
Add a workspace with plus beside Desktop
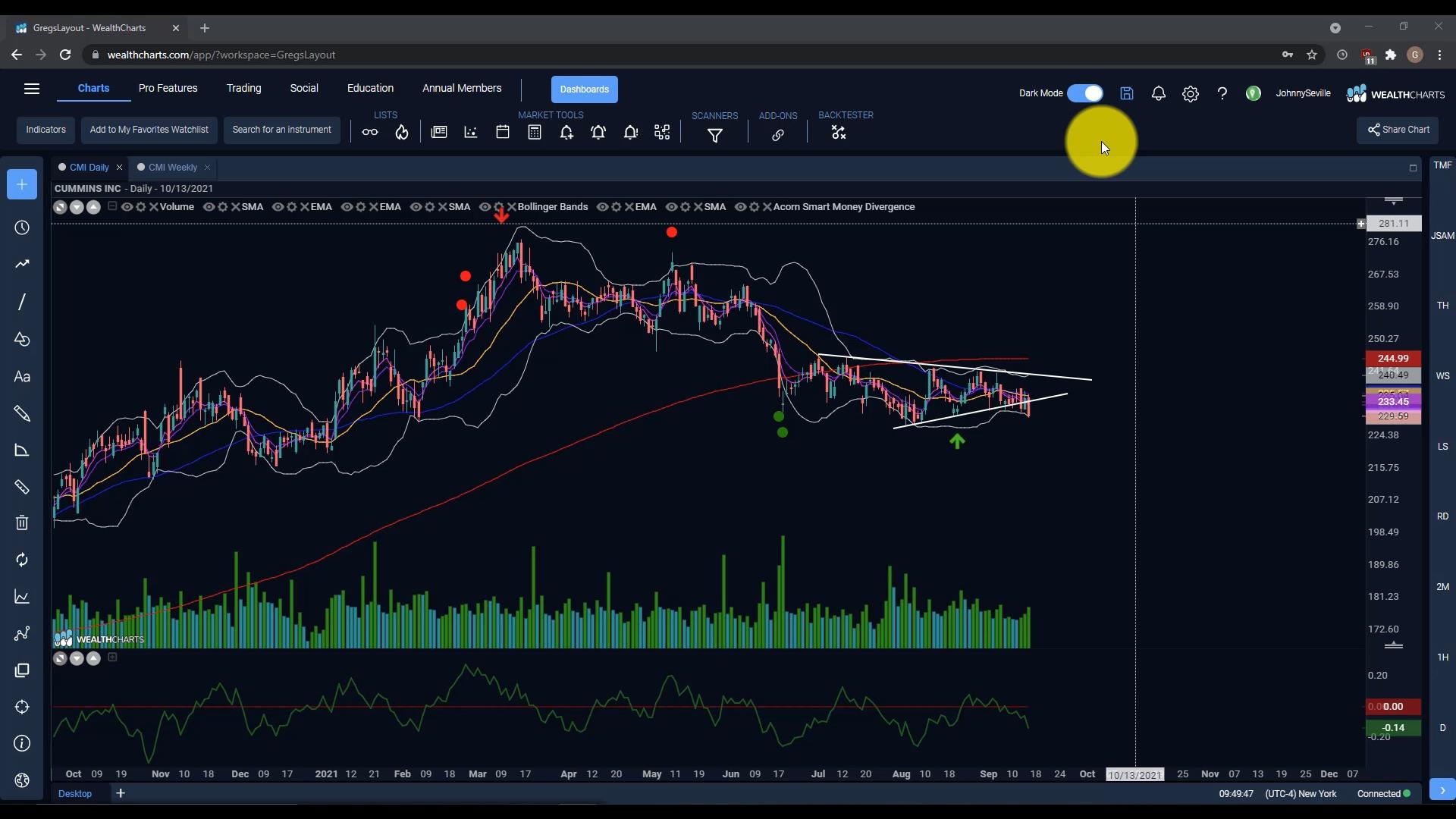point(121,793)
